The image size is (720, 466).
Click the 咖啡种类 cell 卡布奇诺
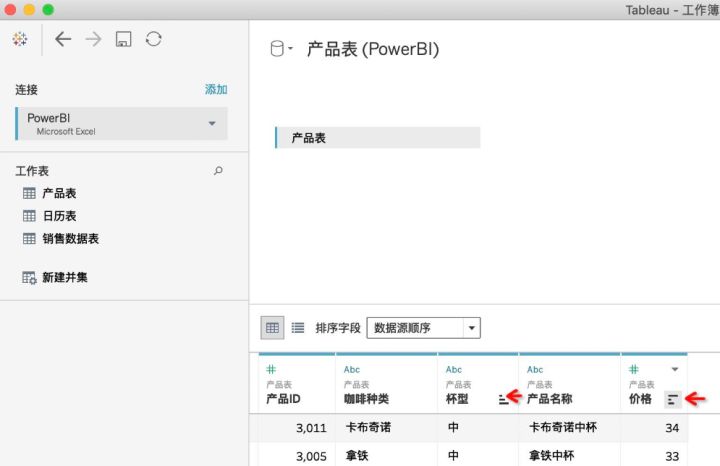click(368, 427)
